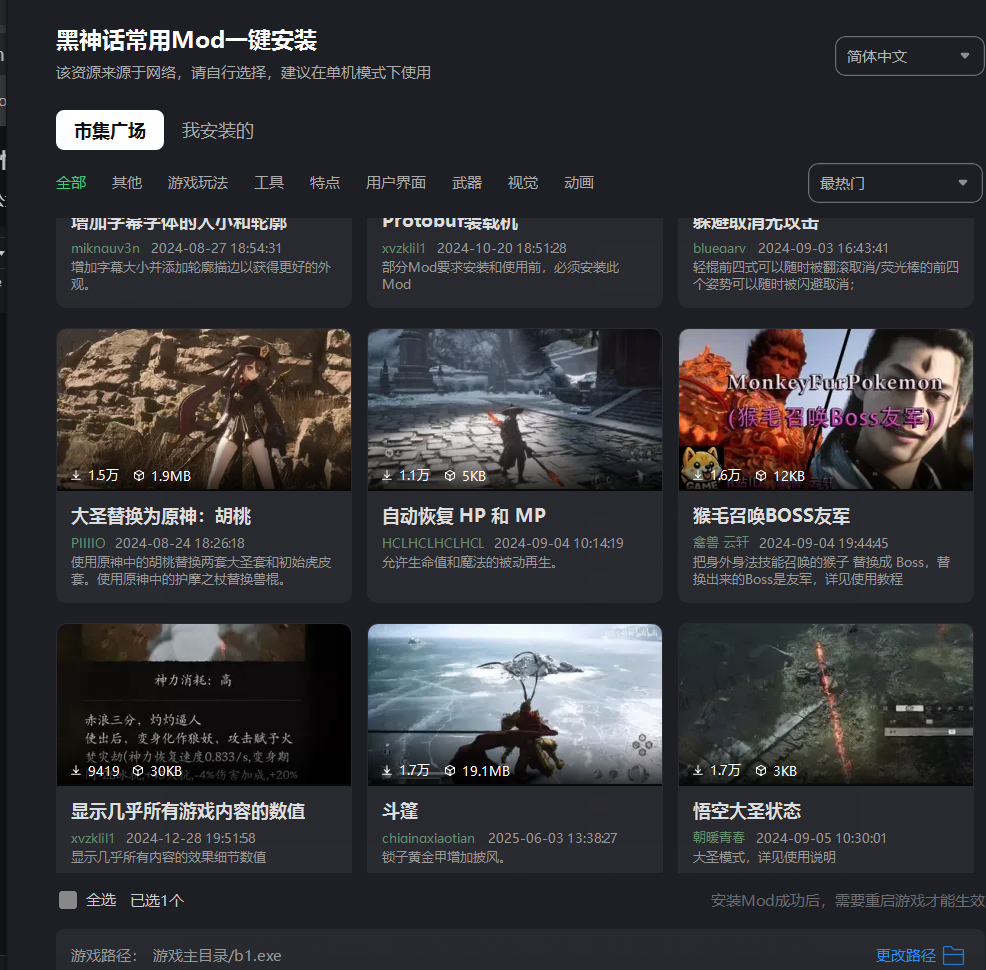This screenshot has width=986, height=970.
Task: Select the 武器 category filter
Action: click(467, 183)
